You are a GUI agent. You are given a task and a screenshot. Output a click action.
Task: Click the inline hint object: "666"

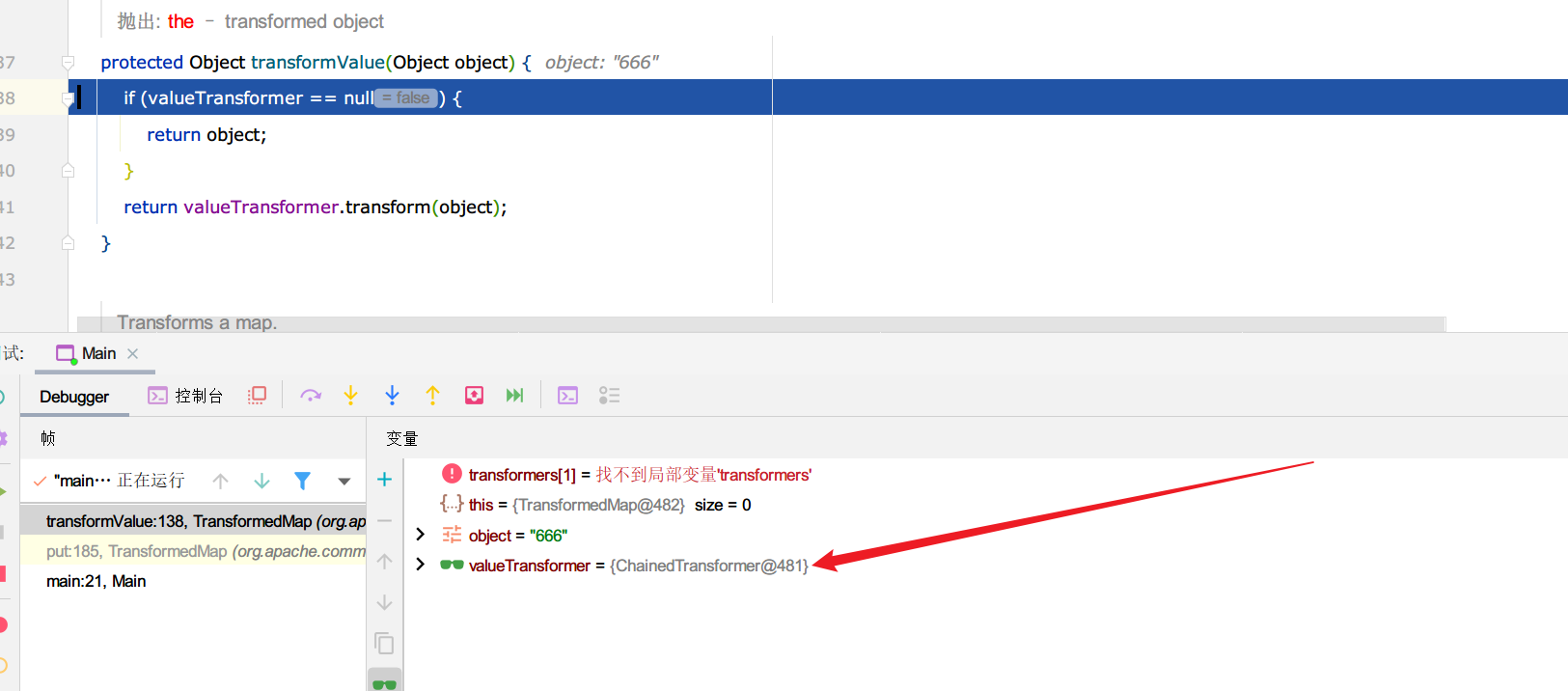(x=602, y=63)
